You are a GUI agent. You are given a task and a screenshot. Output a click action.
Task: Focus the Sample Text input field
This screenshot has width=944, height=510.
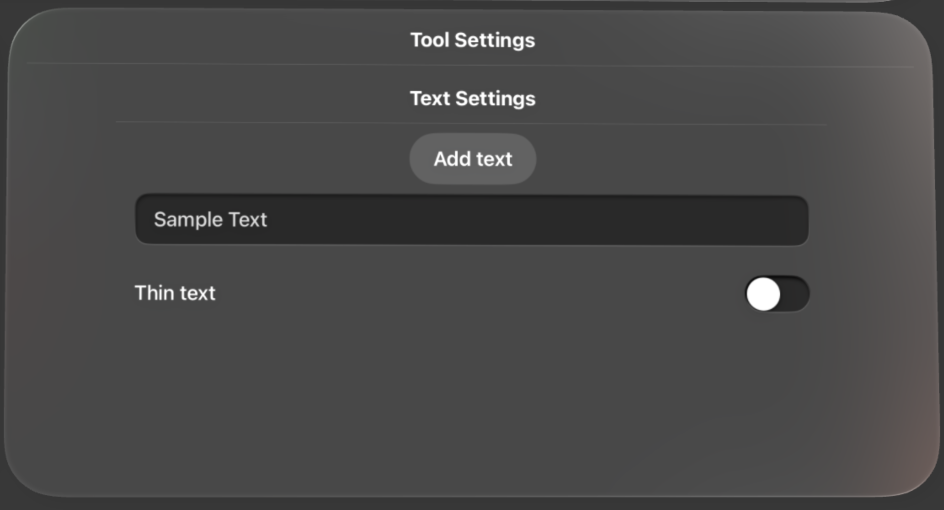click(x=471, y=220)
